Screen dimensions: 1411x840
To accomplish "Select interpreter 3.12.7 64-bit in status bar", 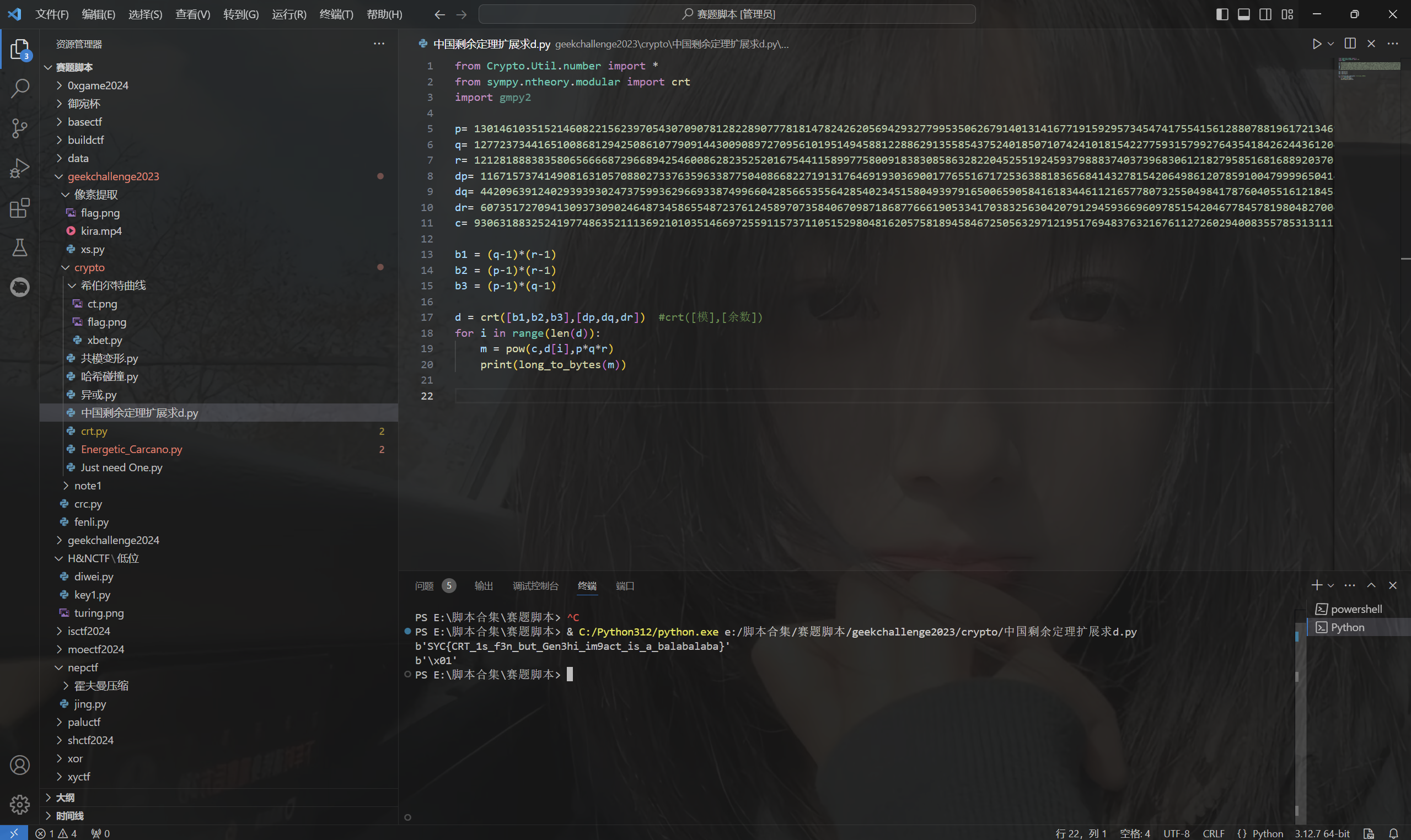I will 1322,833.
